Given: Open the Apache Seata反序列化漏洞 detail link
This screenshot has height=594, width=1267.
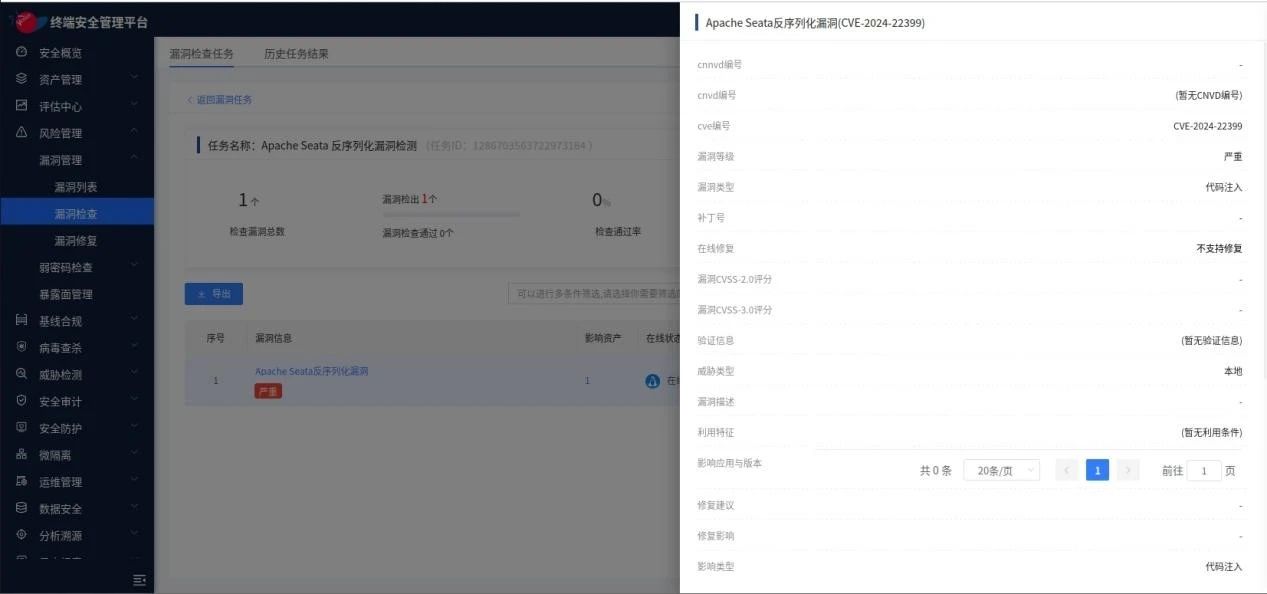Looking at the screenshot, I should [310, 370].
